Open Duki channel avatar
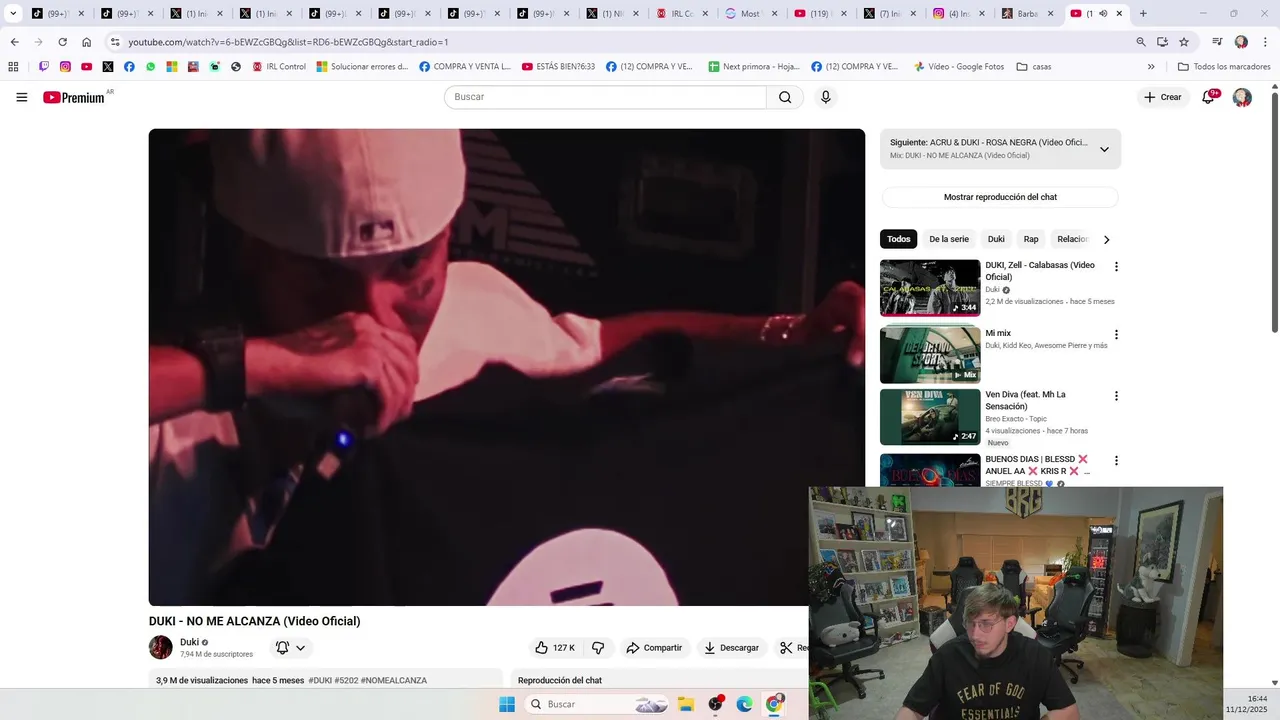This screenshot has width=1280, height=720. [161, 647]
